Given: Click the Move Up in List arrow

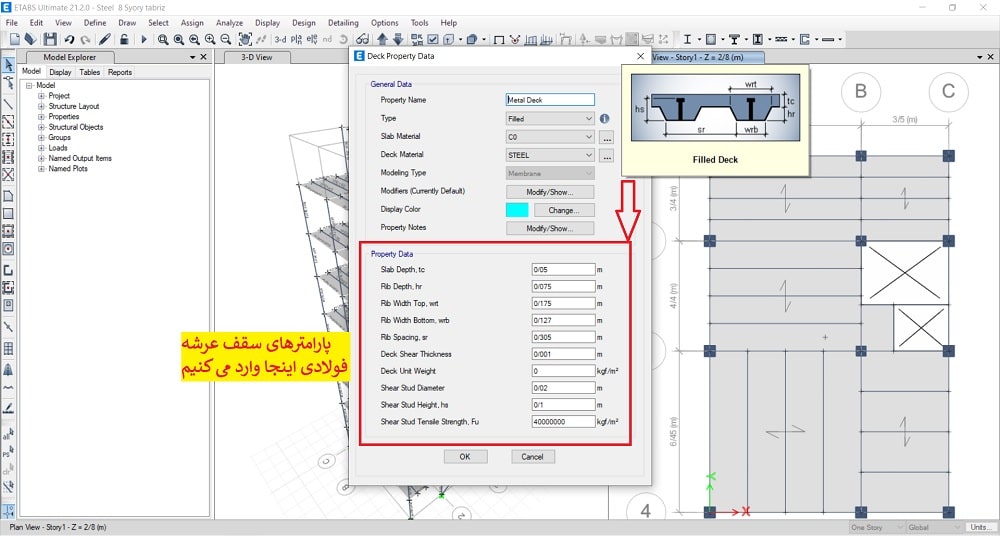Looking at the screenshot, I should (383, 40).
